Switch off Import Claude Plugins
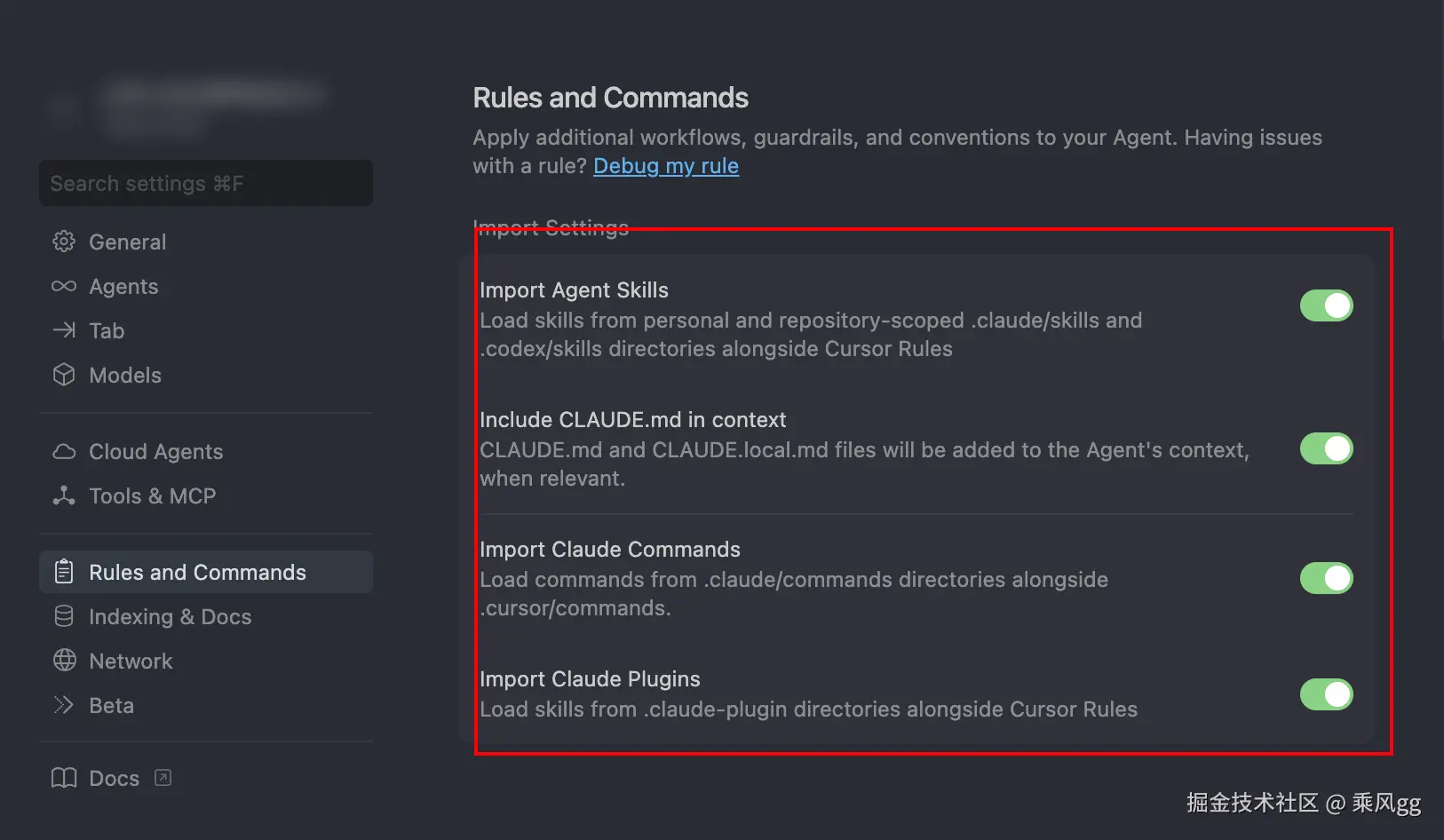The image size is (1444, 840). (x=1326, y=694)
